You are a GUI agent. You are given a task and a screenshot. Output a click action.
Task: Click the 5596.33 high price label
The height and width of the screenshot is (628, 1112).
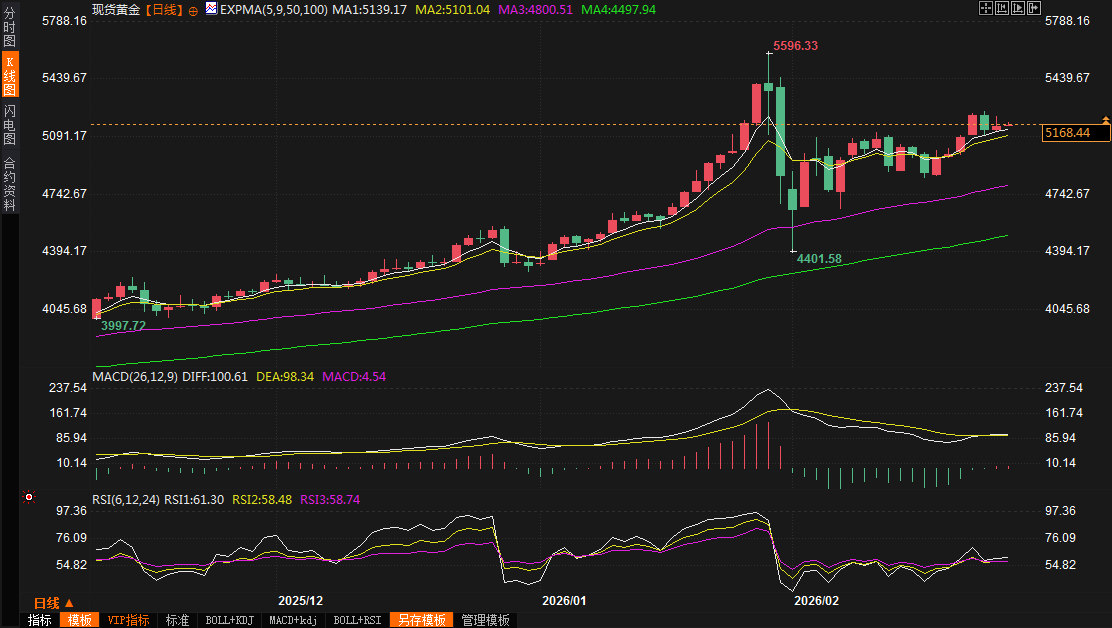tap(795, 46)
